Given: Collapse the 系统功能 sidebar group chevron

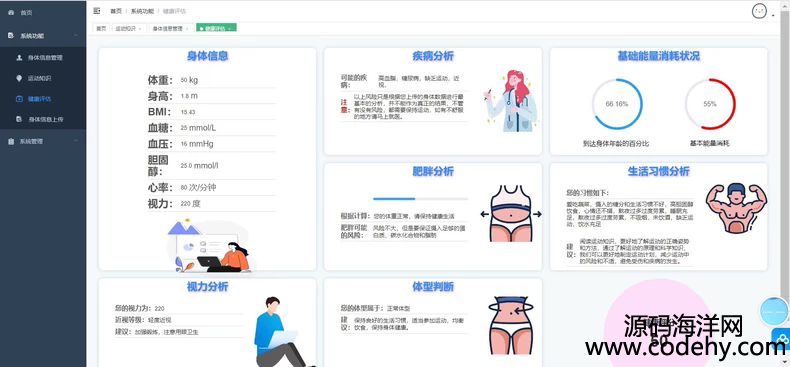Looking at the screenshot, I should tap(76, 36).
